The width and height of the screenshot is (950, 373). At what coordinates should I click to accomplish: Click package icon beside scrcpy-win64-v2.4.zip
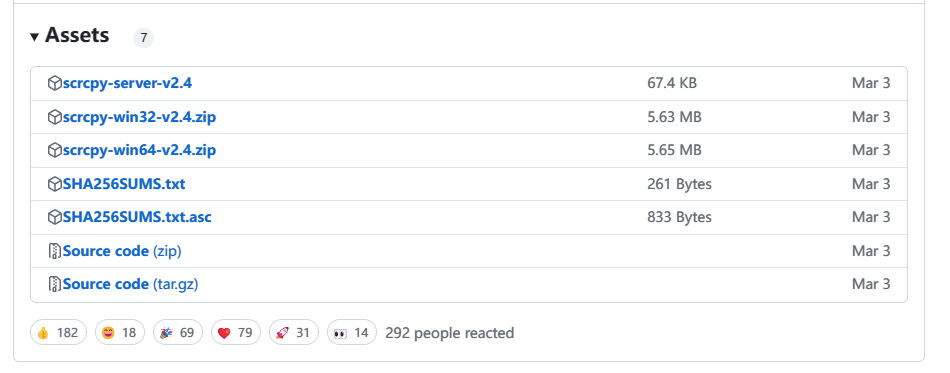click(x=55, y=150)
